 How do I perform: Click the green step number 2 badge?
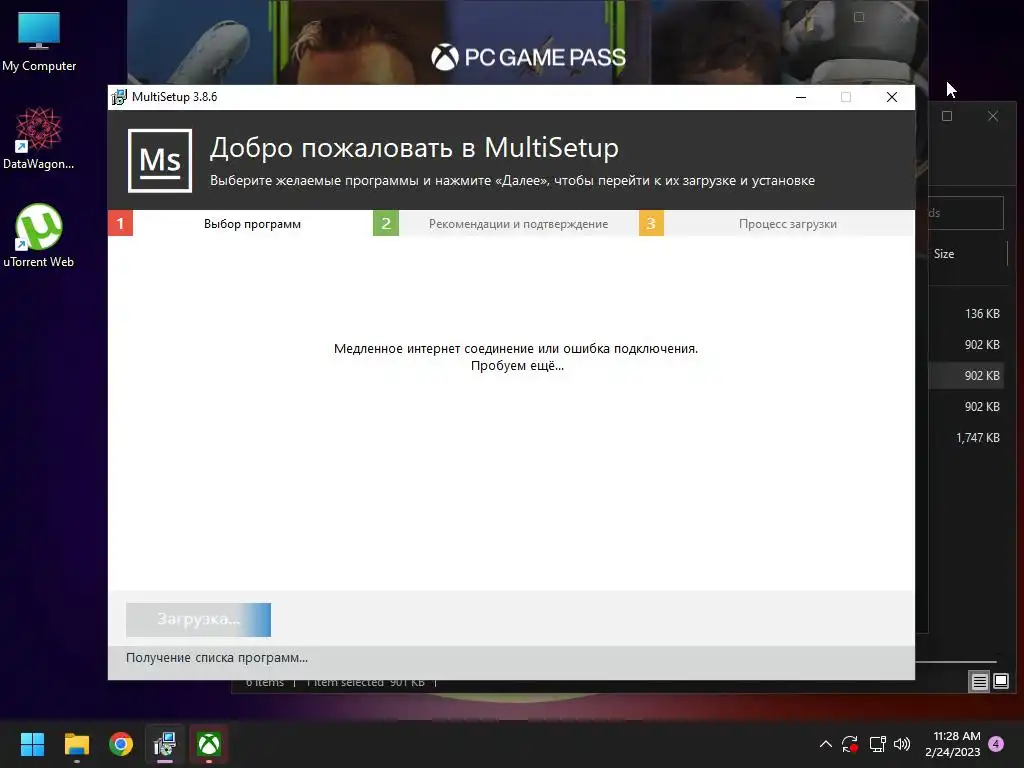[x=386, y=223]
